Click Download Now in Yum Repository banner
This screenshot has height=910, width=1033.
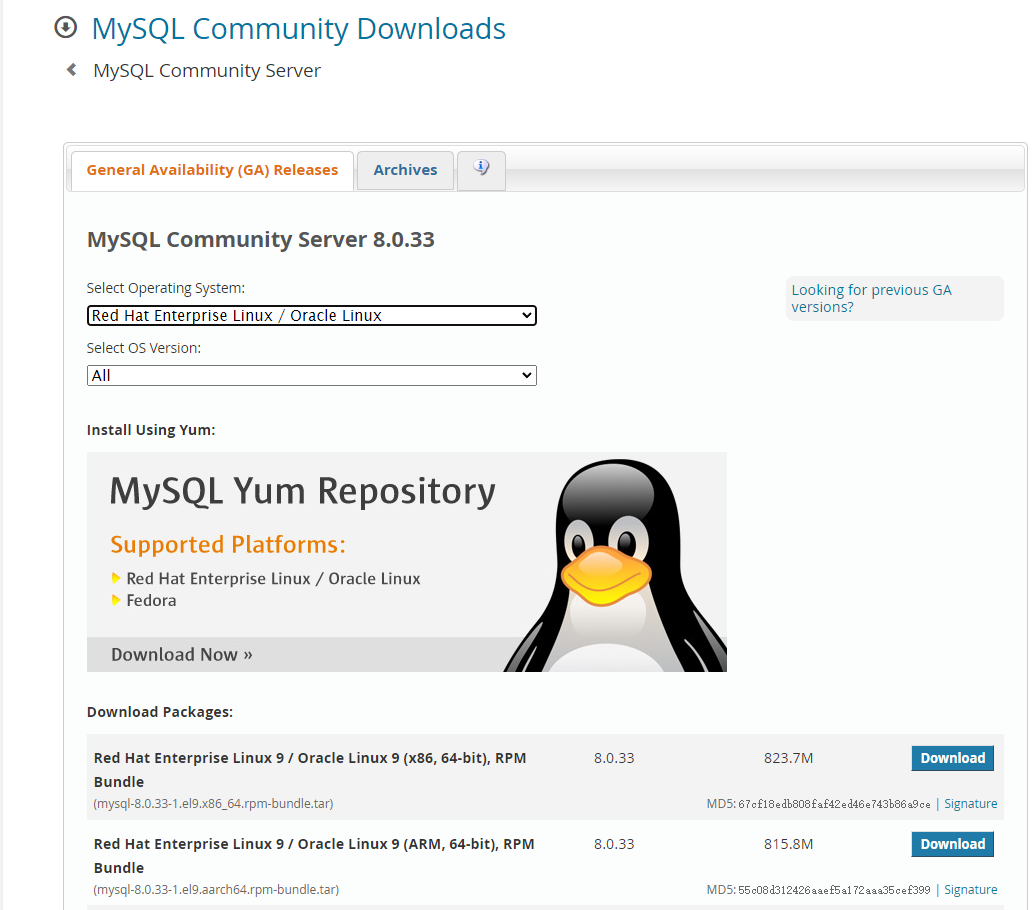[182, 654]
